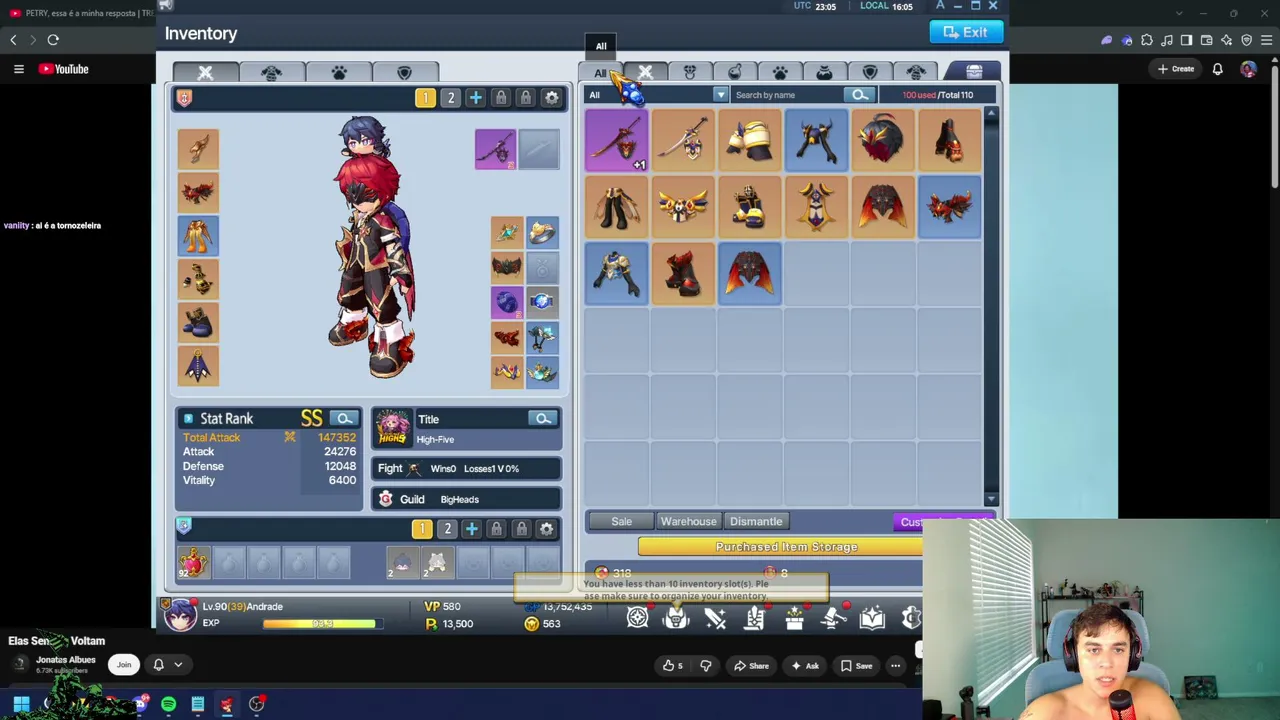Click the second locked equipment preset slot

pyautogui.click(x=525, y=97)
